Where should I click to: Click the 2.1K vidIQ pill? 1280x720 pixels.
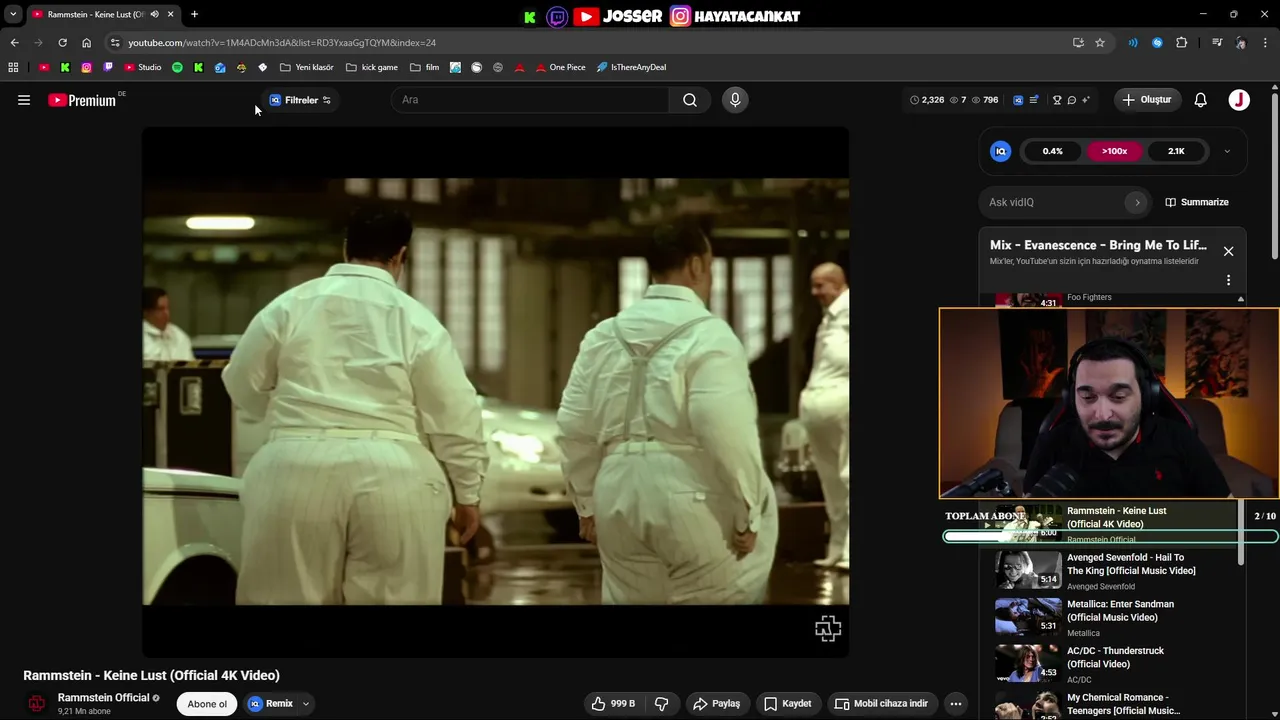pos(1176,152)
